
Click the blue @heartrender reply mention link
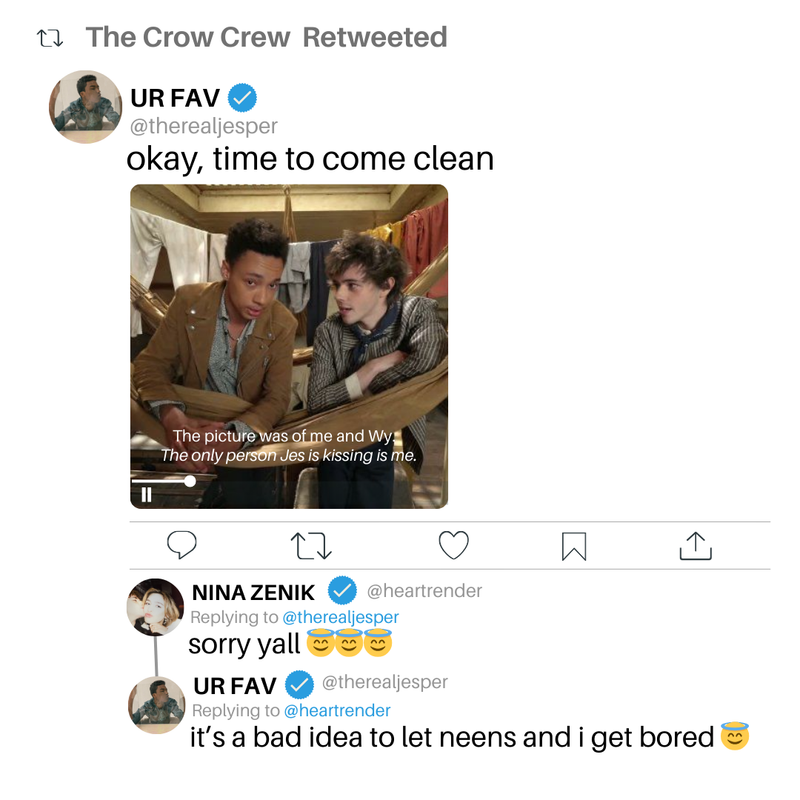tap(337, 710)
